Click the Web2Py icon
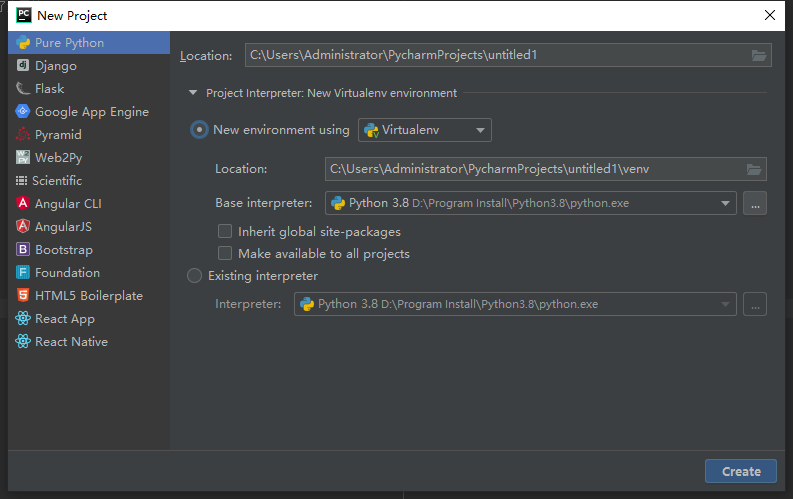Viewport: 793px width, 499px height. click(x=23, y=157)
